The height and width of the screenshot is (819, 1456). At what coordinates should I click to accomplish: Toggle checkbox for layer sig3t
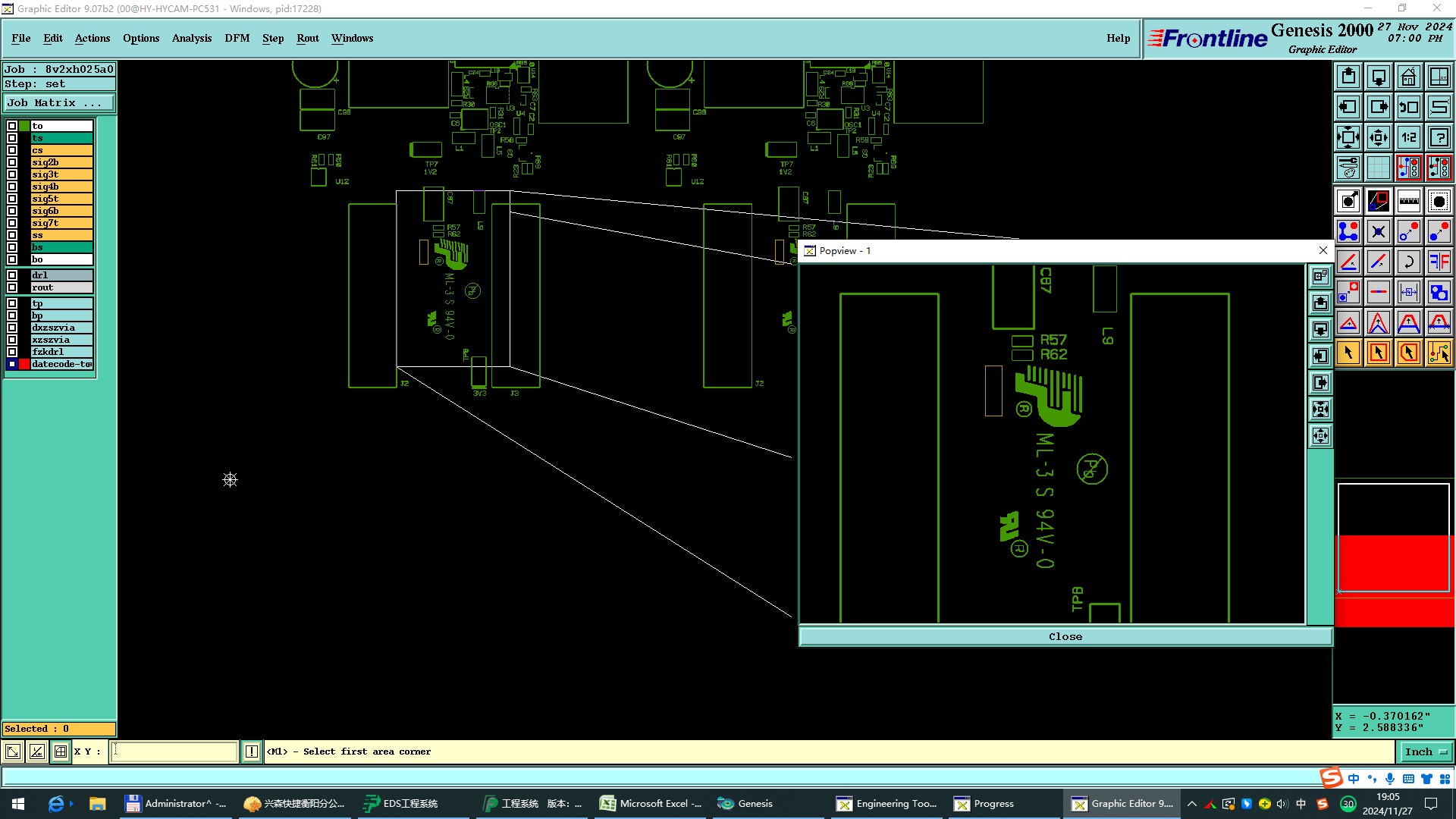(x=12, y=174)
